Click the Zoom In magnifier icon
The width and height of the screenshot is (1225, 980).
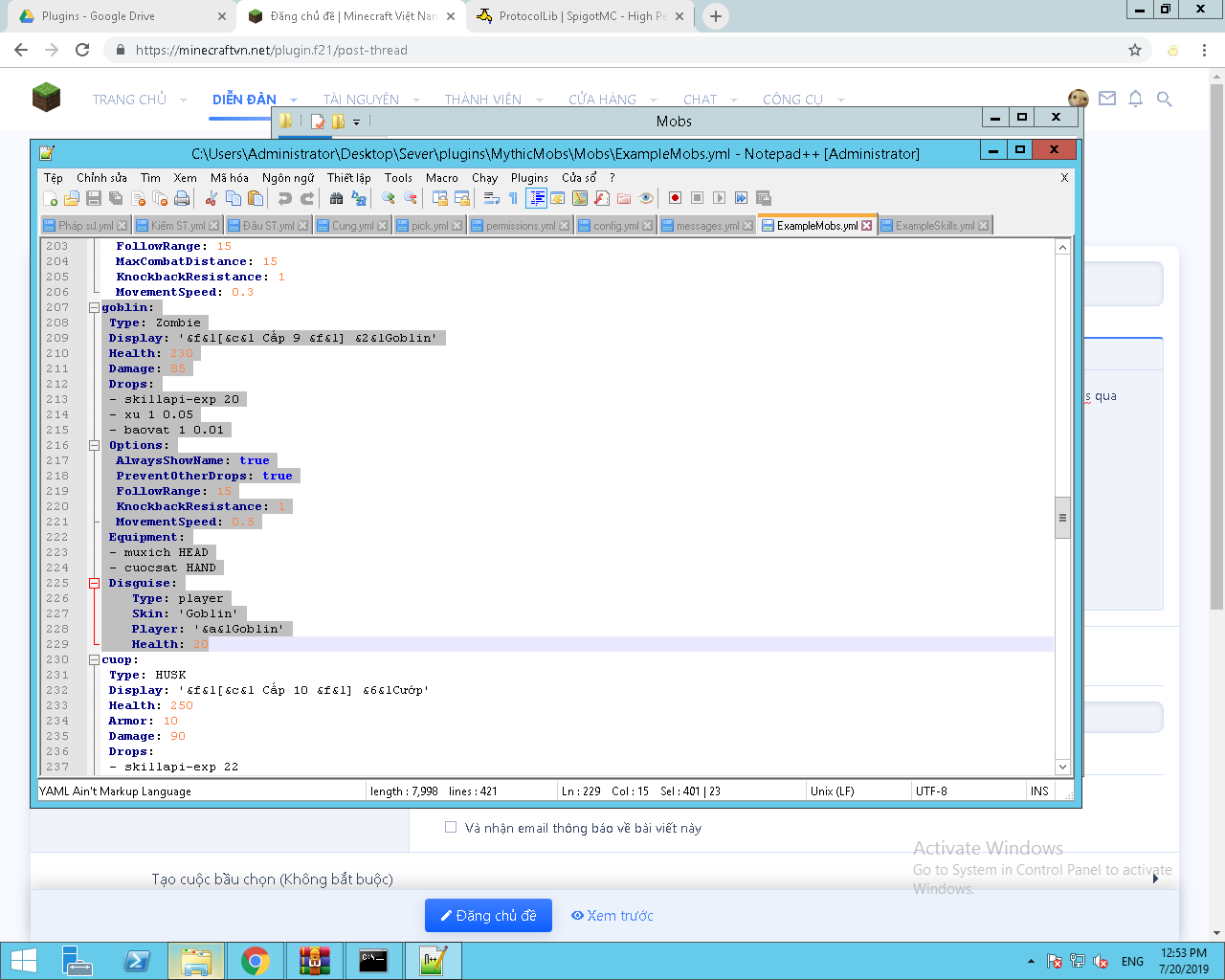click(389, 198)
